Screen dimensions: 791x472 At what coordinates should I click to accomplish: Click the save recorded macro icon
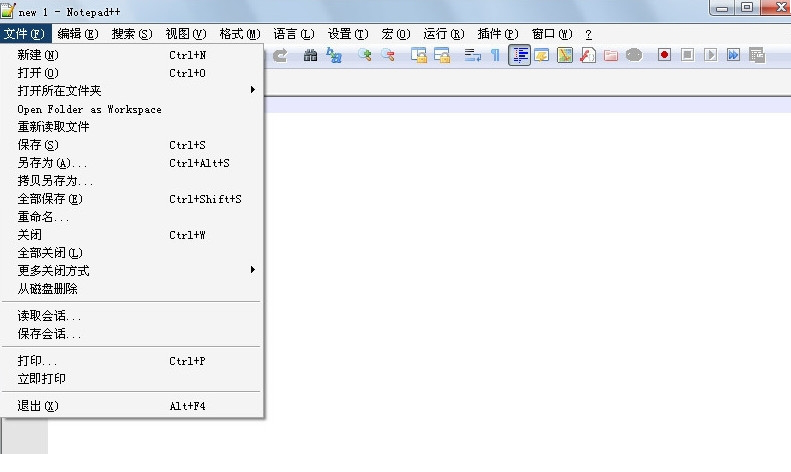point(757,55)
